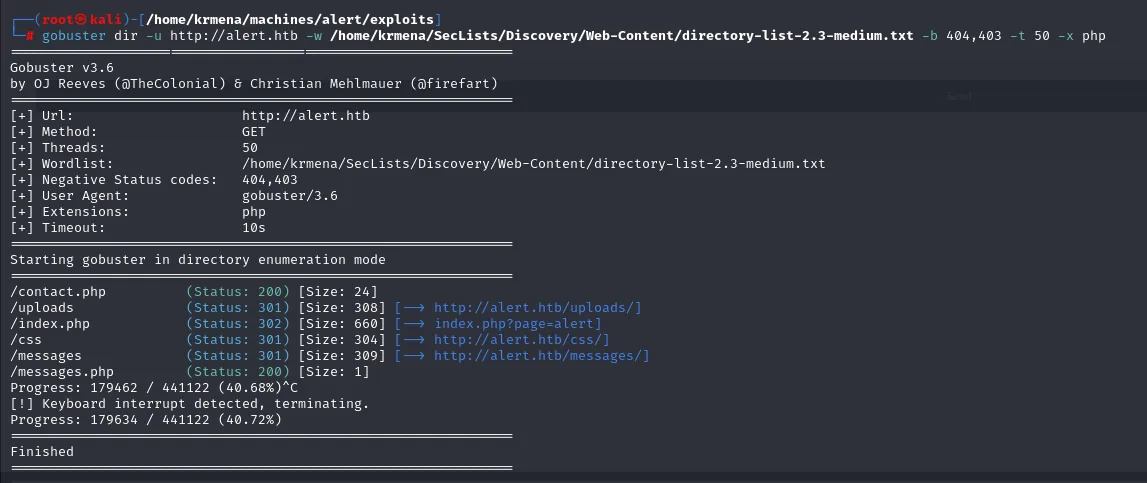The width and height of the screenshot is (1147, 483).
Task: Click the OJ Reeves author credits line
Action: click(x=254, y=83)
